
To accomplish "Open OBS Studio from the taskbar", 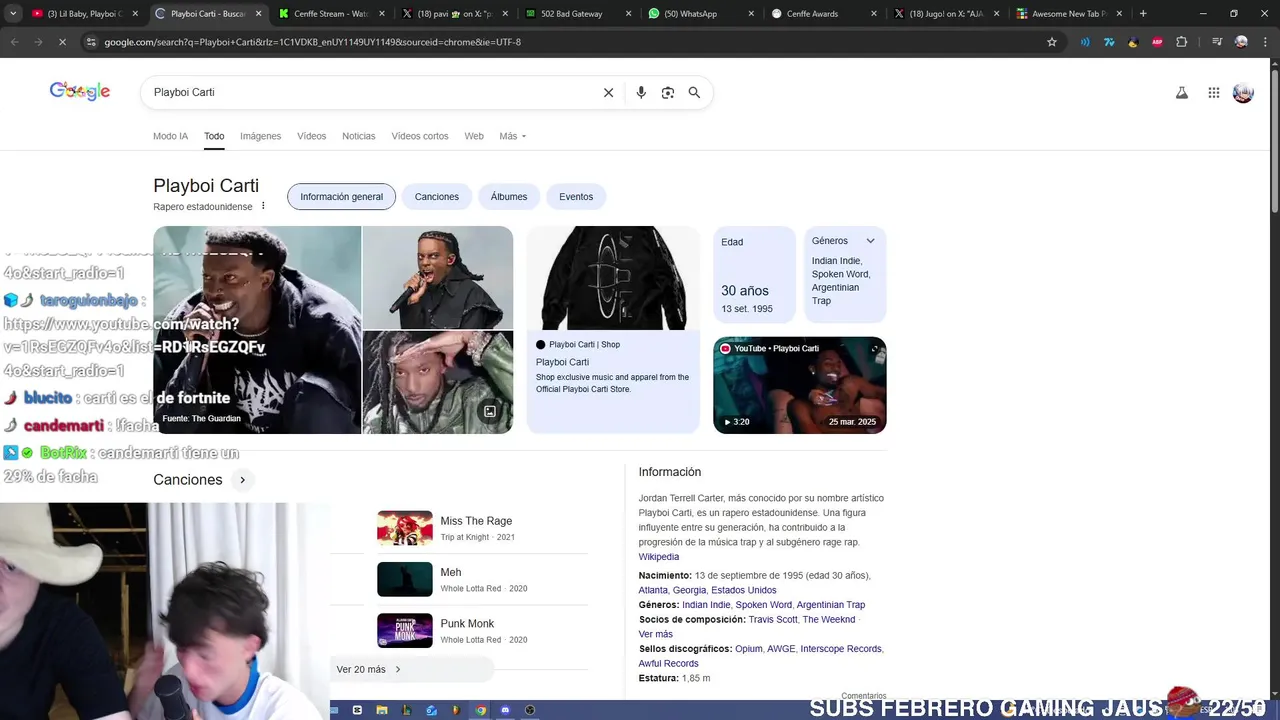I will (530, 710).
